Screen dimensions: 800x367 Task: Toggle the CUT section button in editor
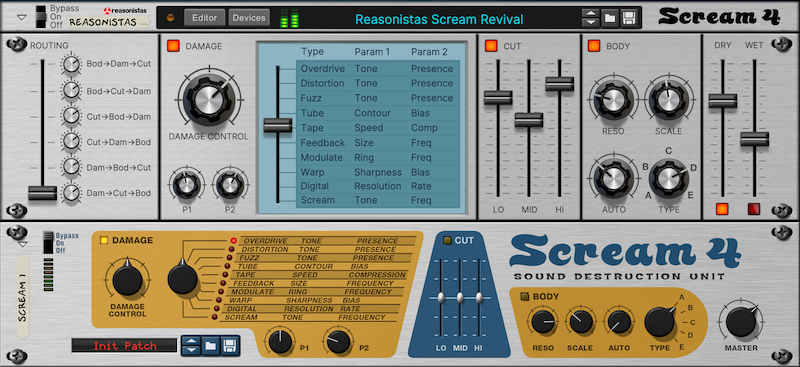[491, 46]
